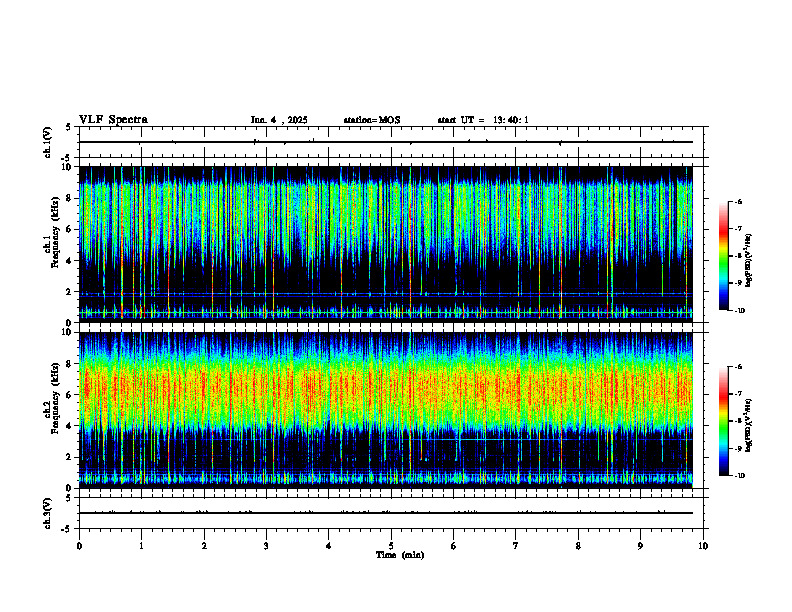Click the "-8" tick on ch.1 colorbar
The image size is (792, 612).
(738, 256)
